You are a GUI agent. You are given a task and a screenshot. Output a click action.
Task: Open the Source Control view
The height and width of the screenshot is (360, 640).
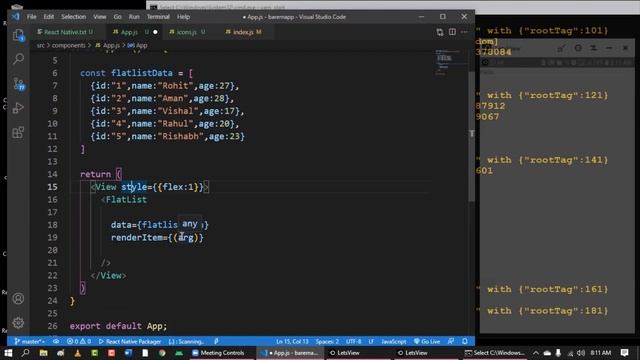pyautogui.click(x=18, y=84)
